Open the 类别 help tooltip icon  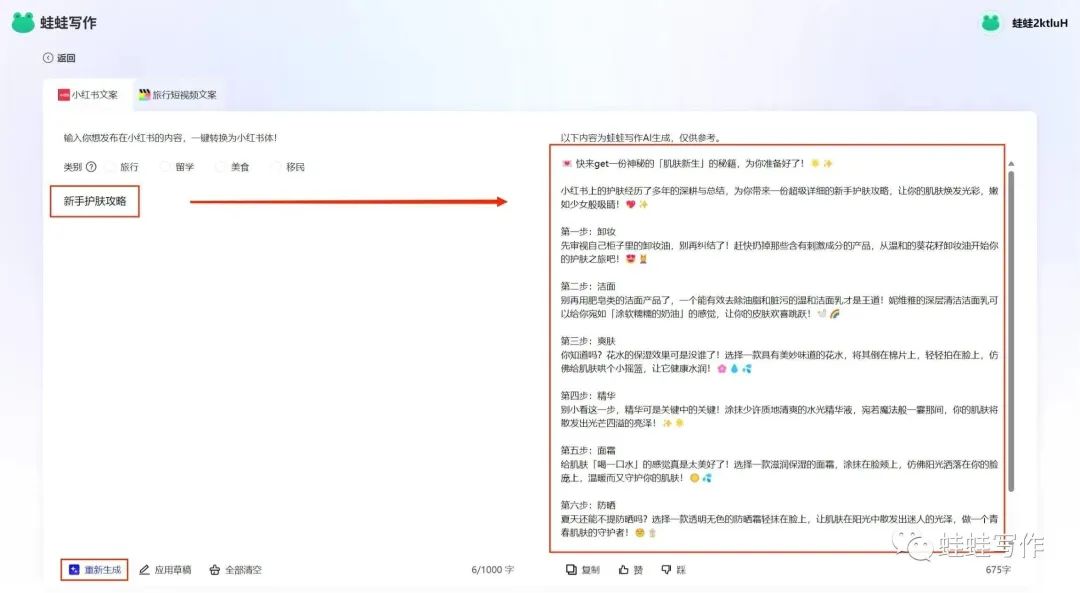point(91,166)
